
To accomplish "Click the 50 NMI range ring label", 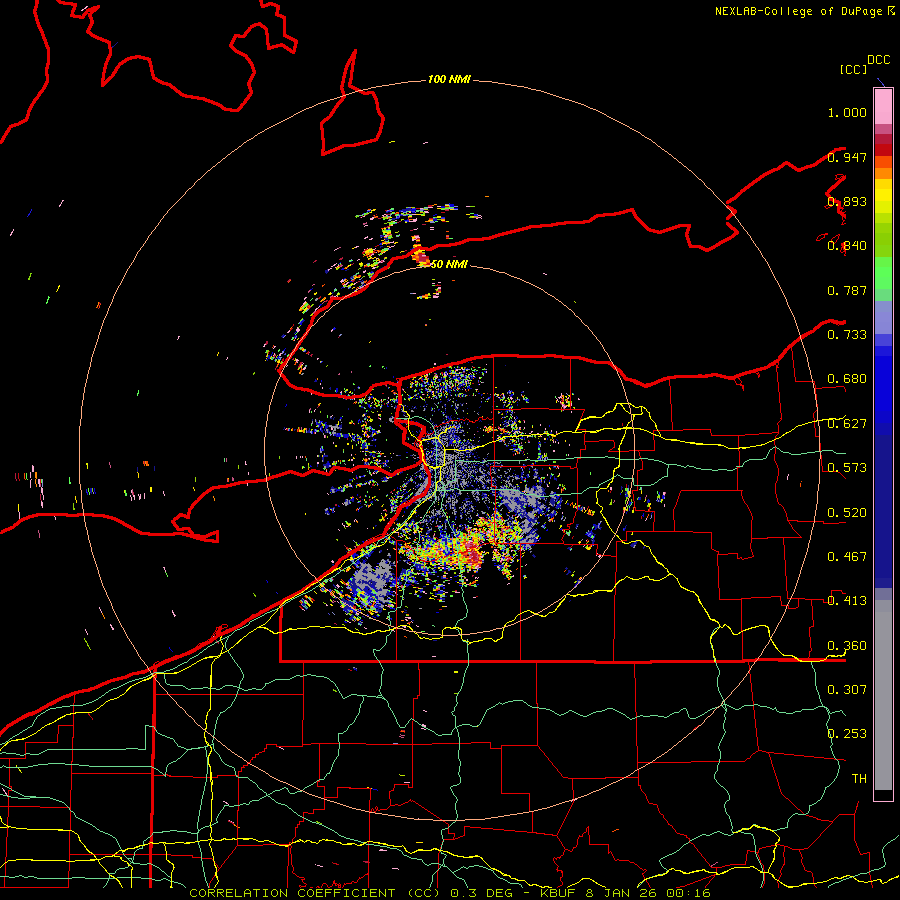I will click(x=449, y=264).
